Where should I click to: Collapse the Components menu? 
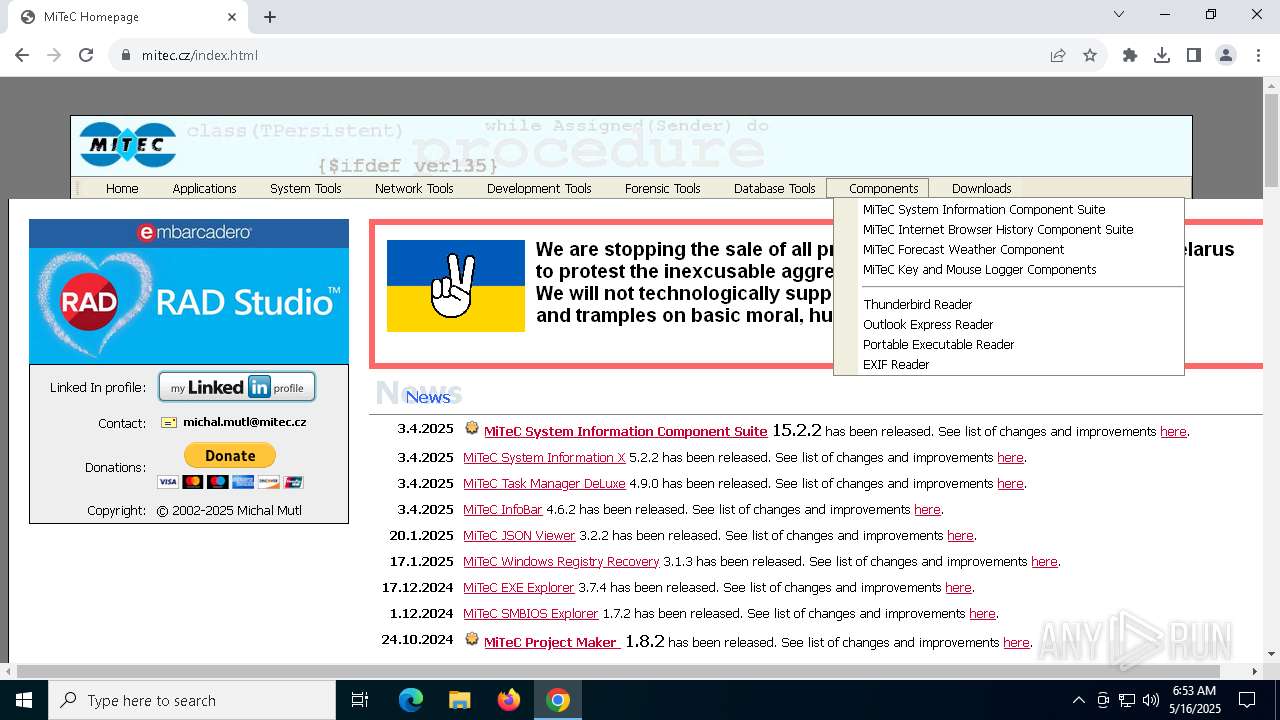coord(878,188)
